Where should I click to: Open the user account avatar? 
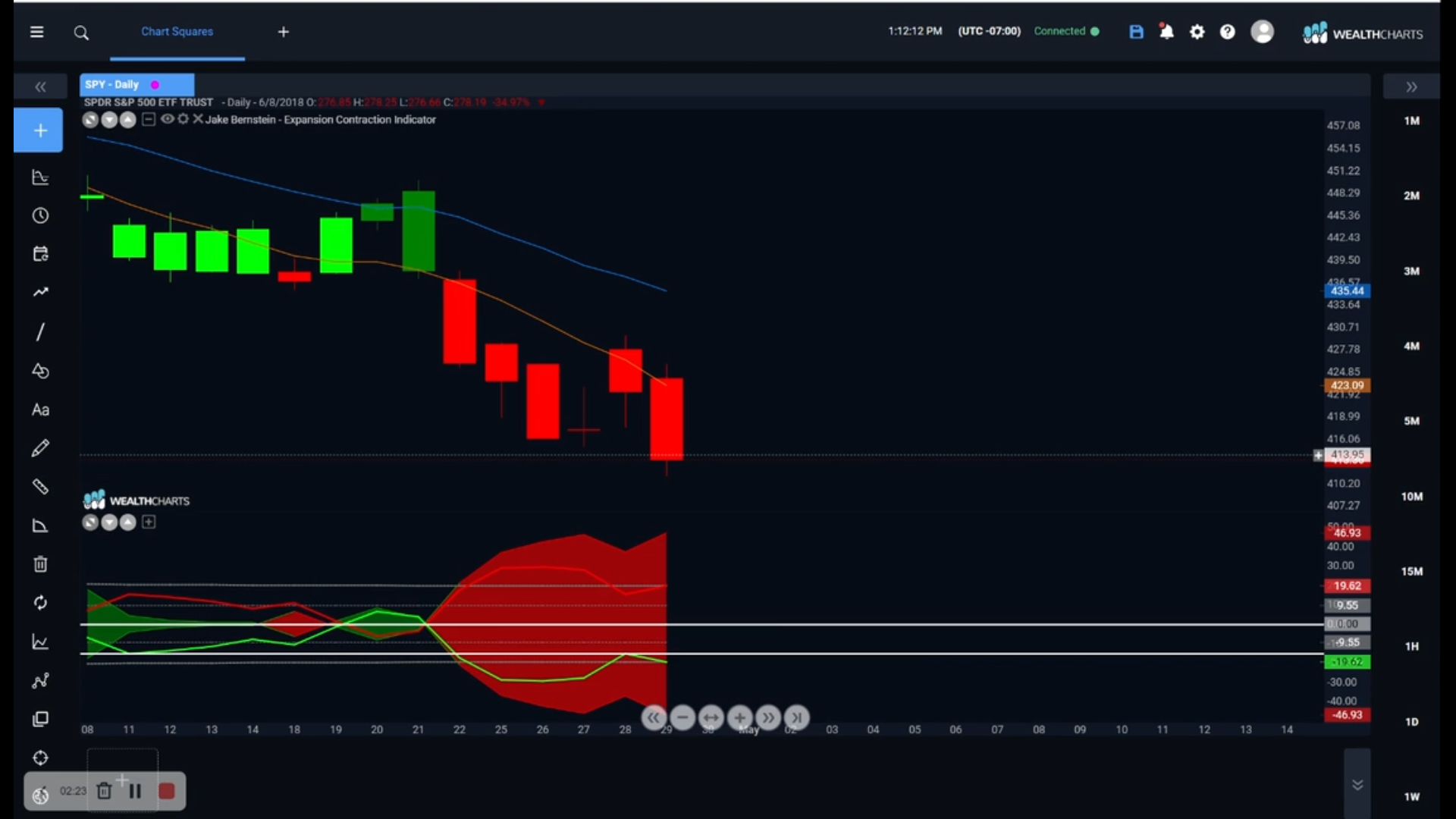(x=1262, y=32)
